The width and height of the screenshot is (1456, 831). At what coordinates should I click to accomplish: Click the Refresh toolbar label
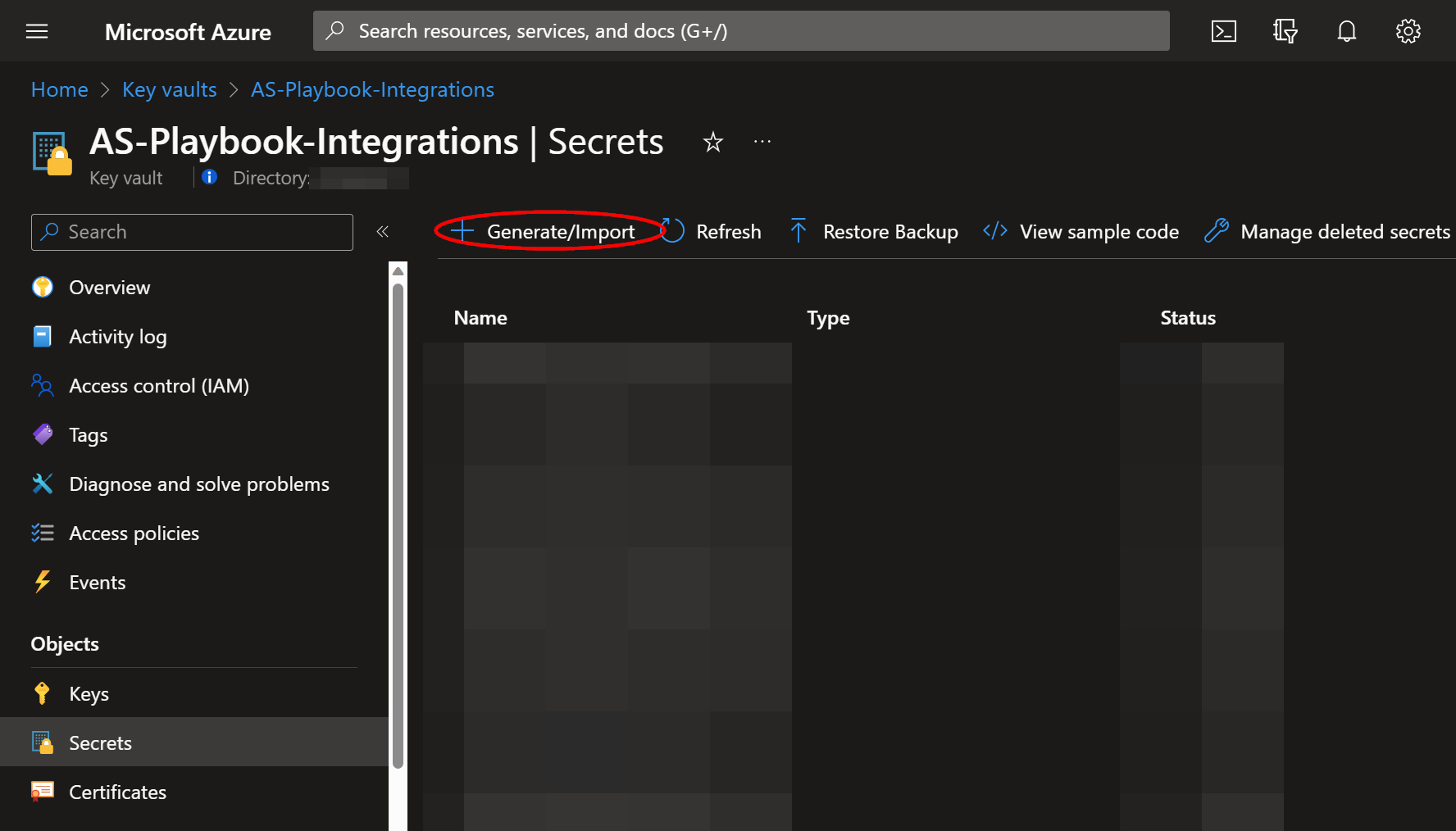coord(729,232)
